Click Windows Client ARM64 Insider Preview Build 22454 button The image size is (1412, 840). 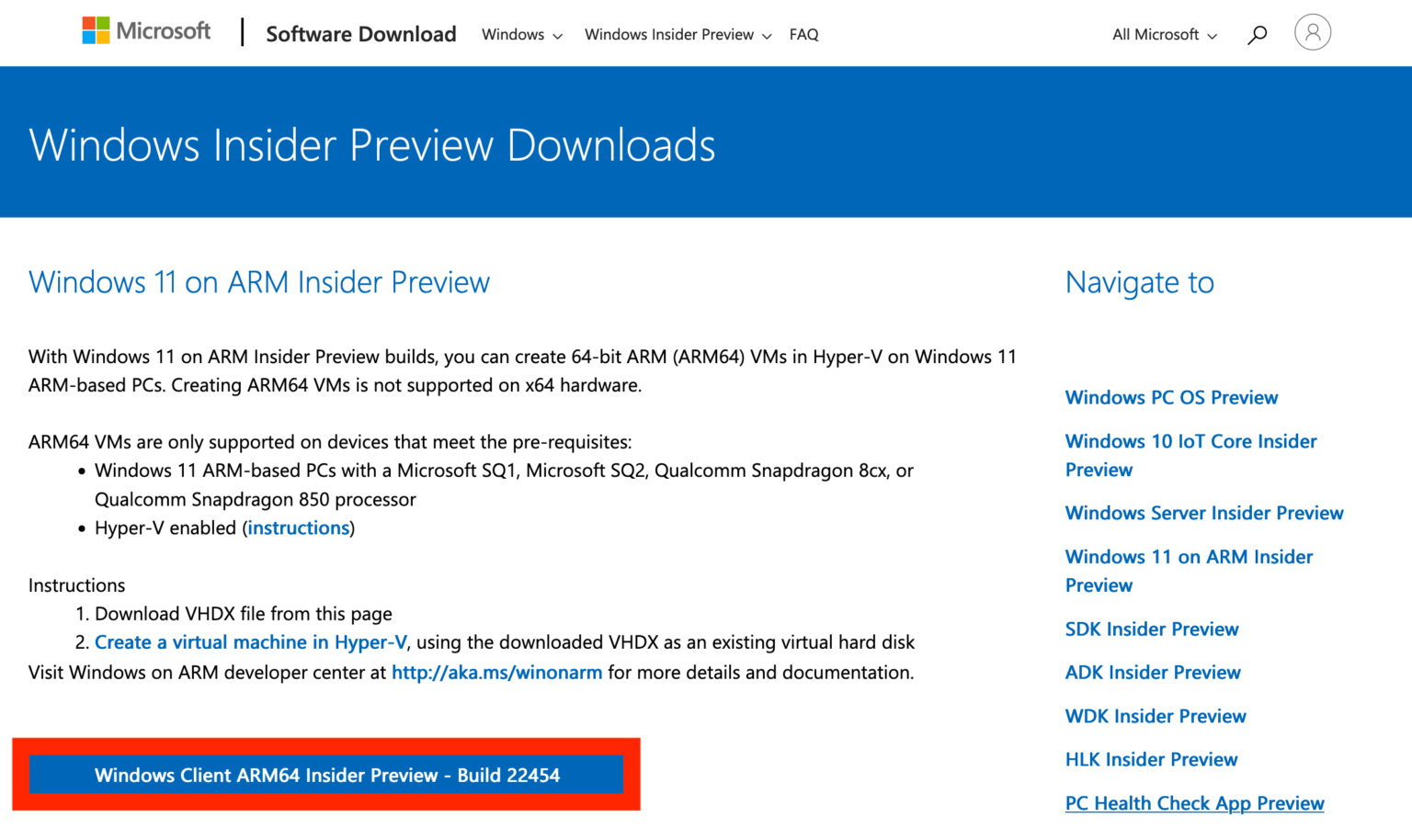click(x=326, y=775)
